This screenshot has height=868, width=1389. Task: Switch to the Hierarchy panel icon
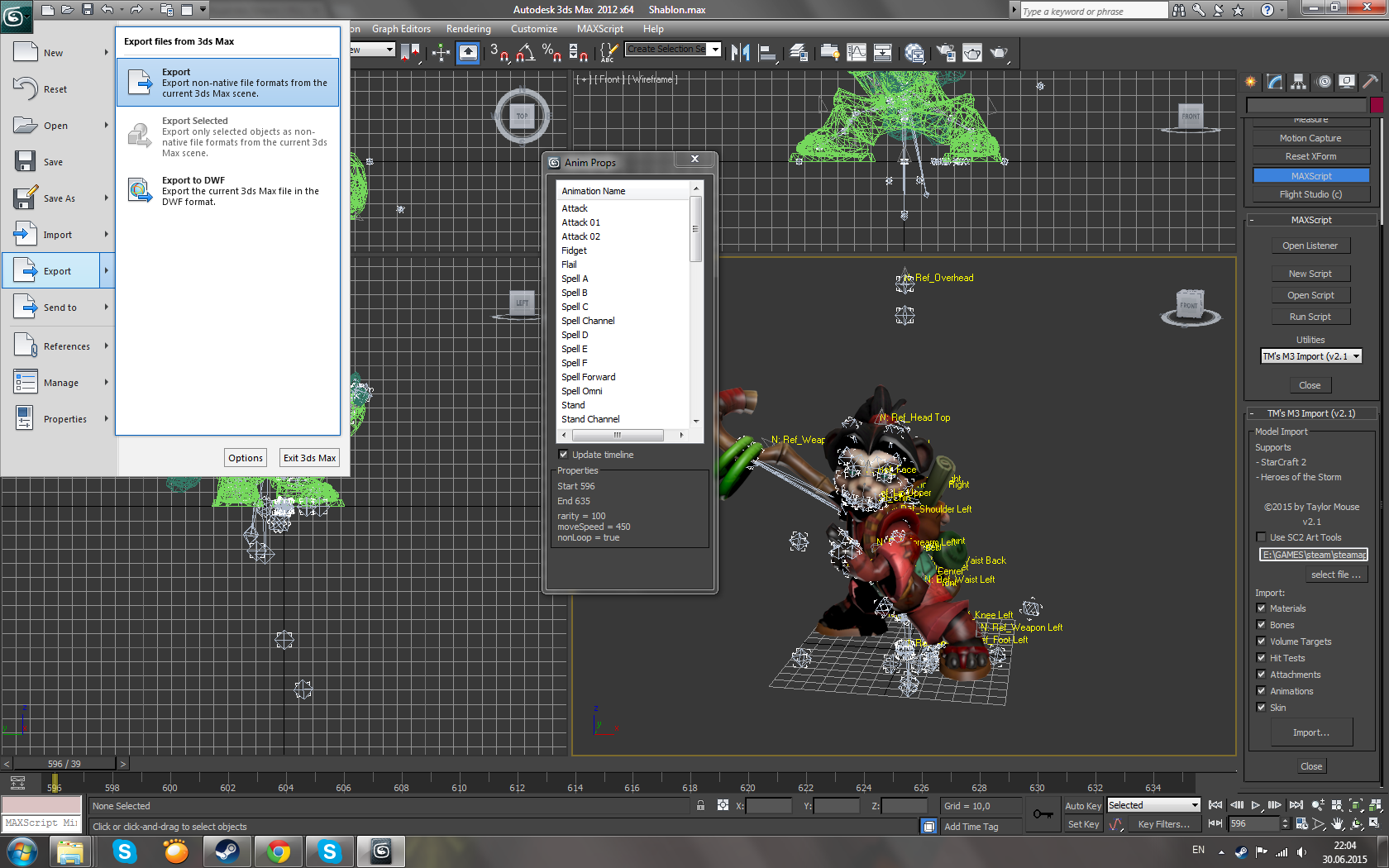(1299, 81)
